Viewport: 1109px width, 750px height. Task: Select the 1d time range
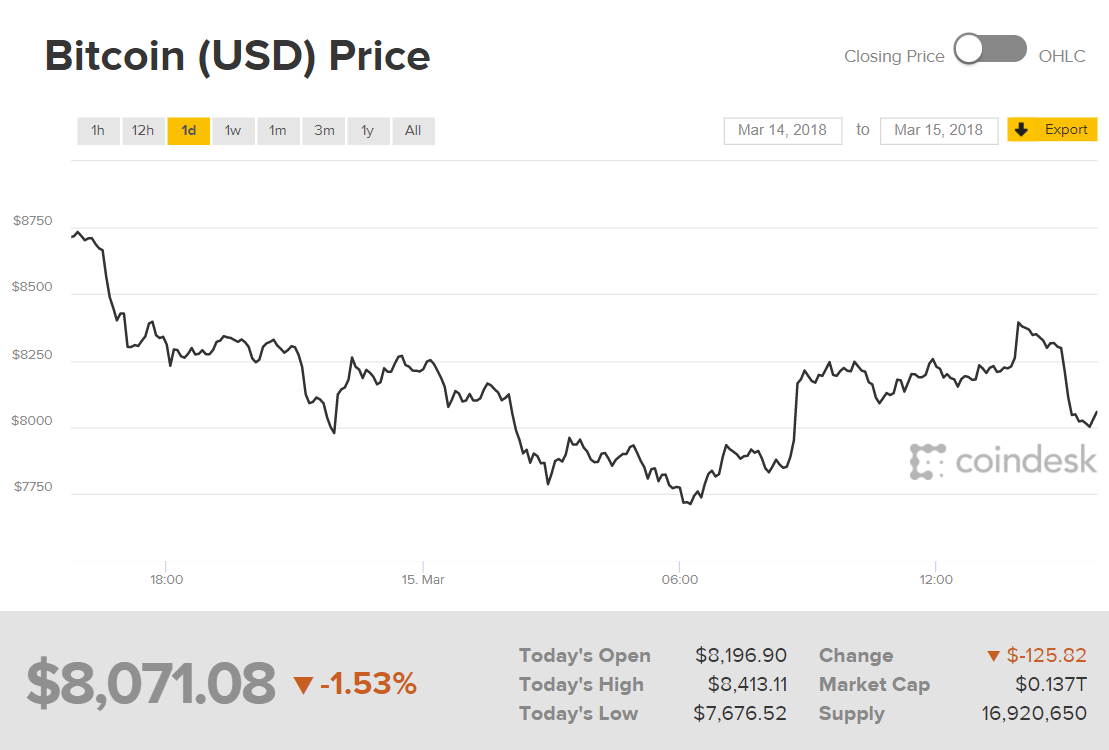[x=188, y=131]
